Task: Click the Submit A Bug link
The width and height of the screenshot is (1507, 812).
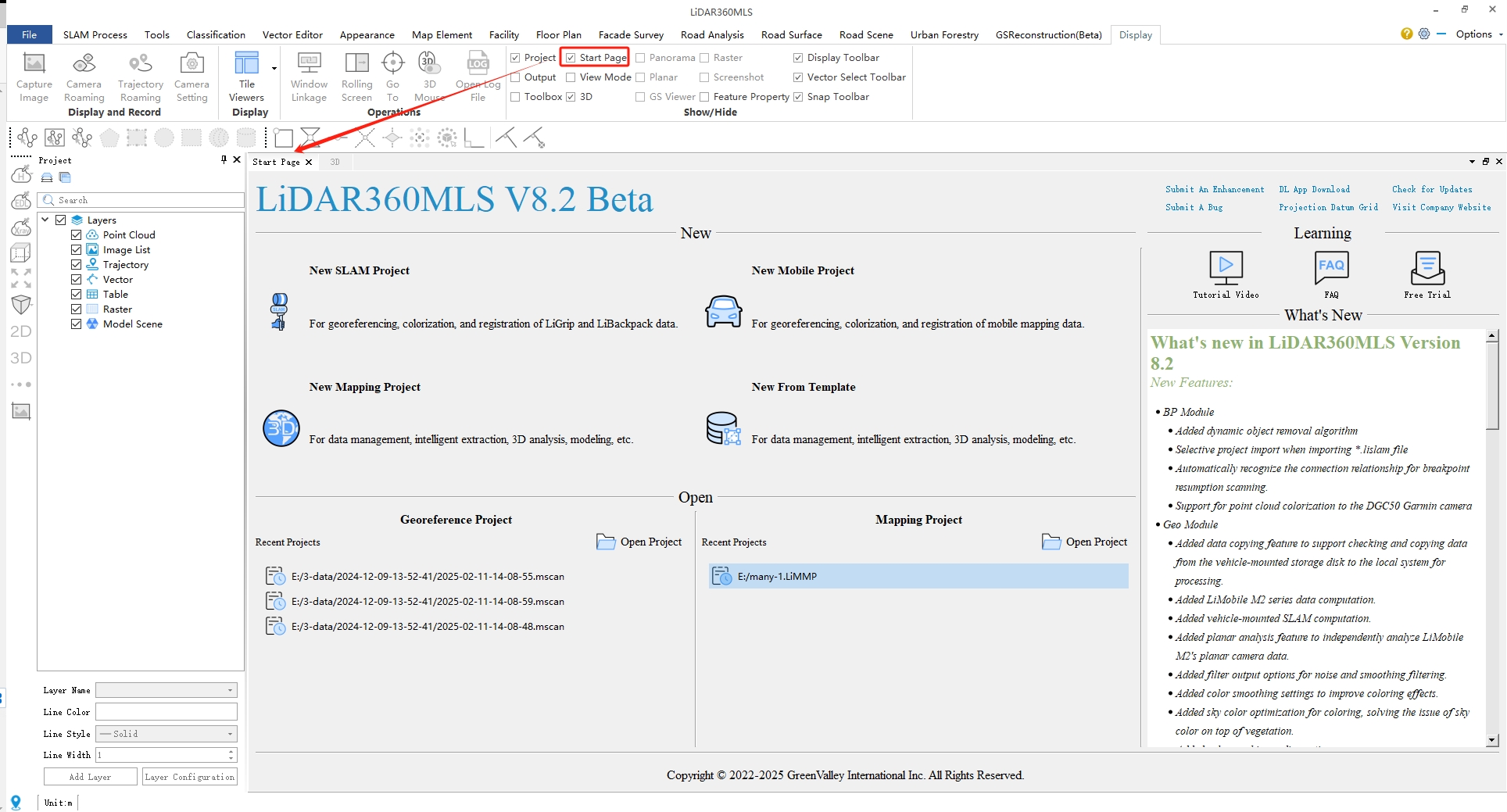Action: click(1194, 207)
